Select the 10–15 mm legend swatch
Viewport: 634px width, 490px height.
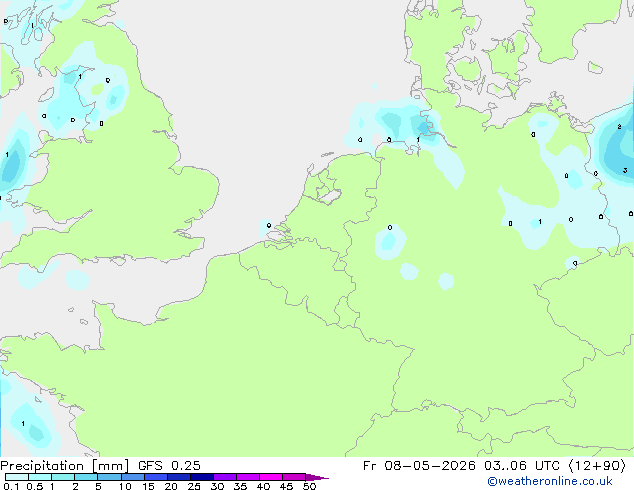[133, 477]
